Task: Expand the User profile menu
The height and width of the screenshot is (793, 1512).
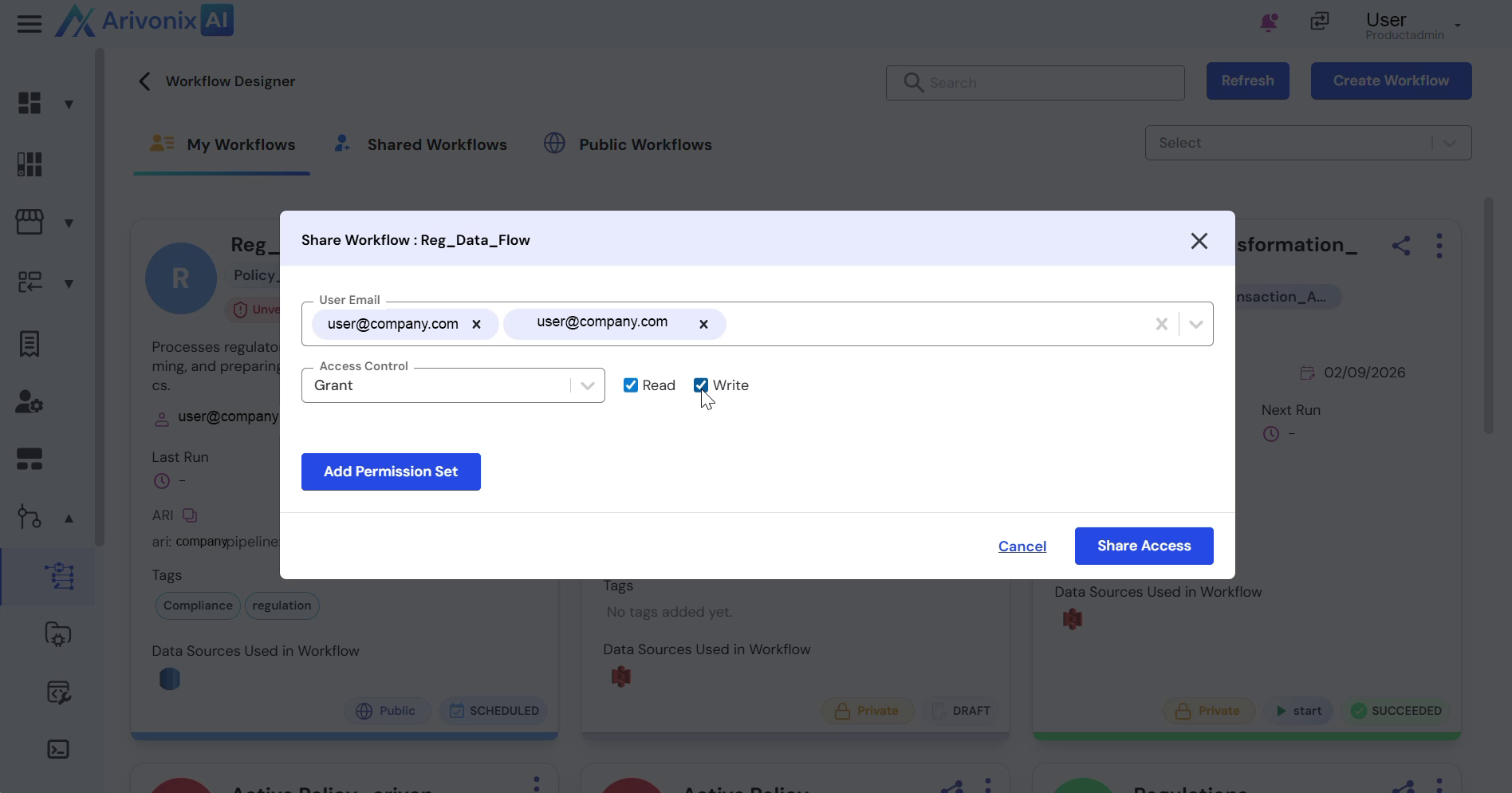Action: (x=1457, y=26)
